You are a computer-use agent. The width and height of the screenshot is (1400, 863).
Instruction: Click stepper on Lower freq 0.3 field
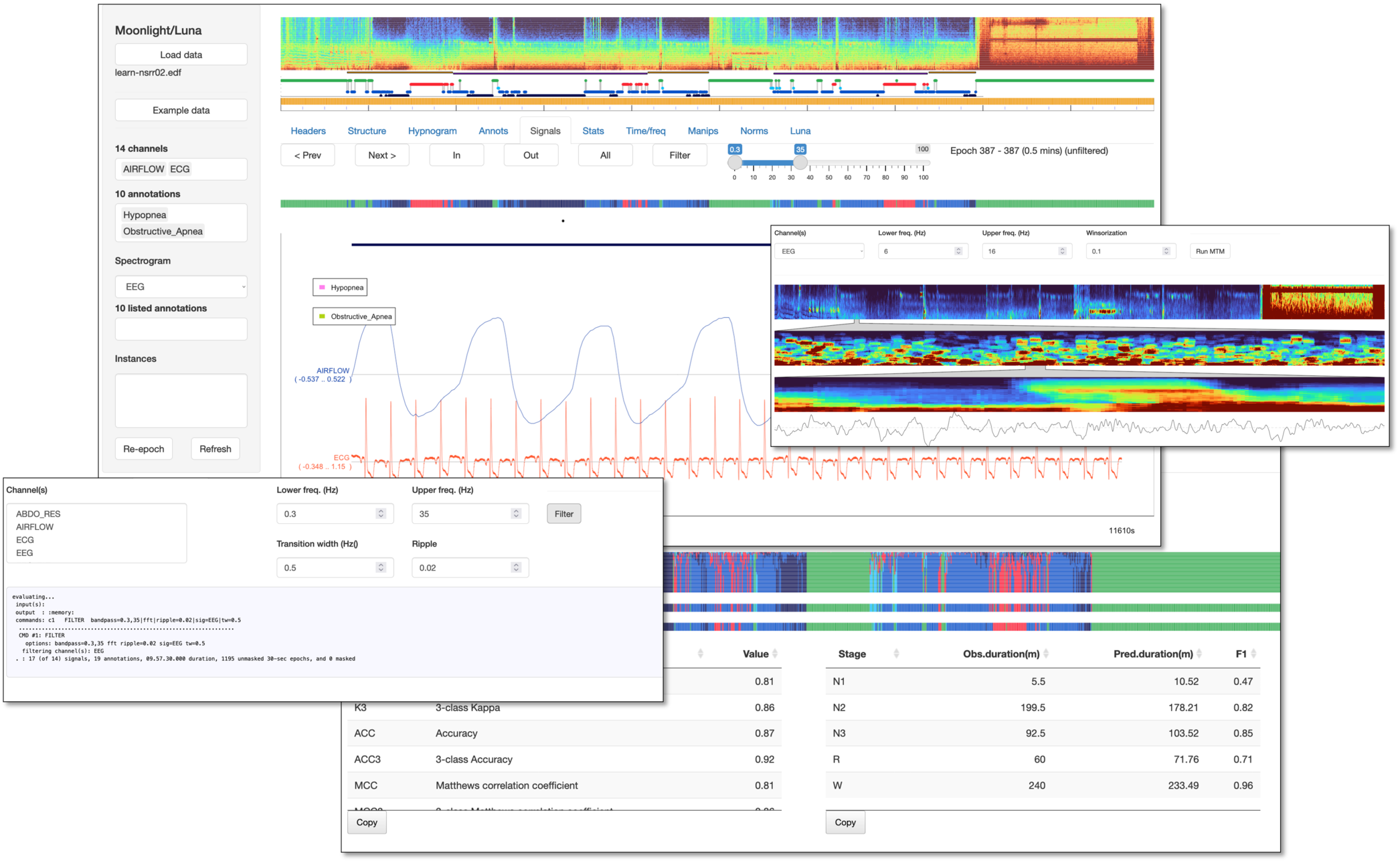tap(381, 514)
